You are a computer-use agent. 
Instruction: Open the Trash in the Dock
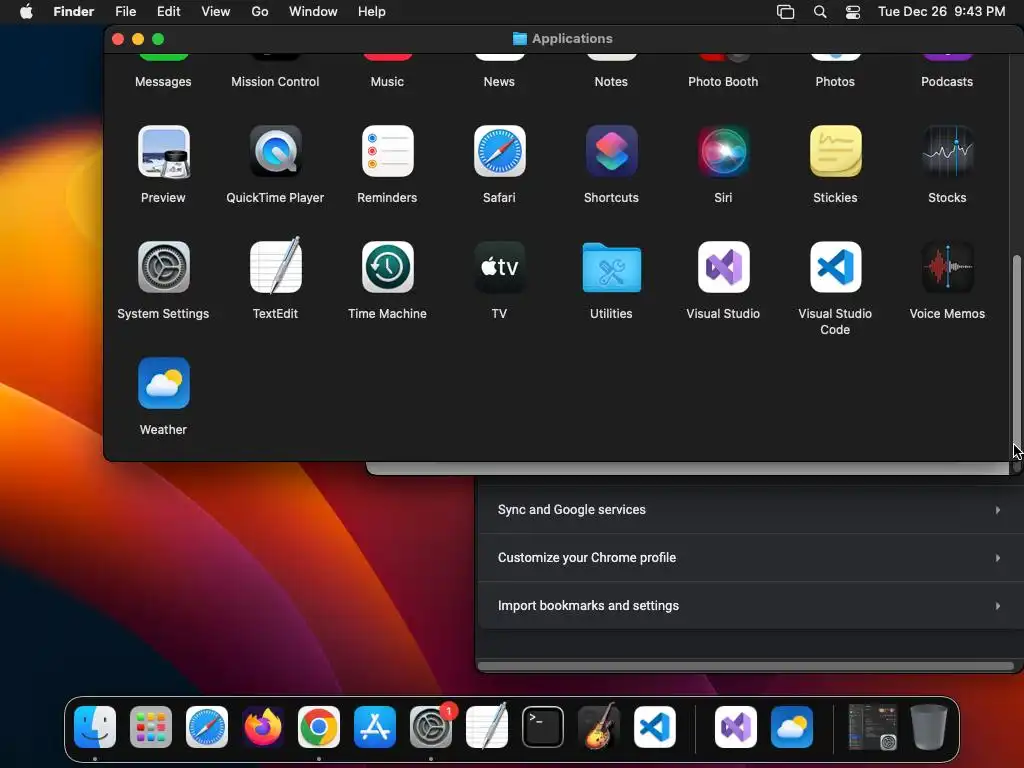pos(929,727)
